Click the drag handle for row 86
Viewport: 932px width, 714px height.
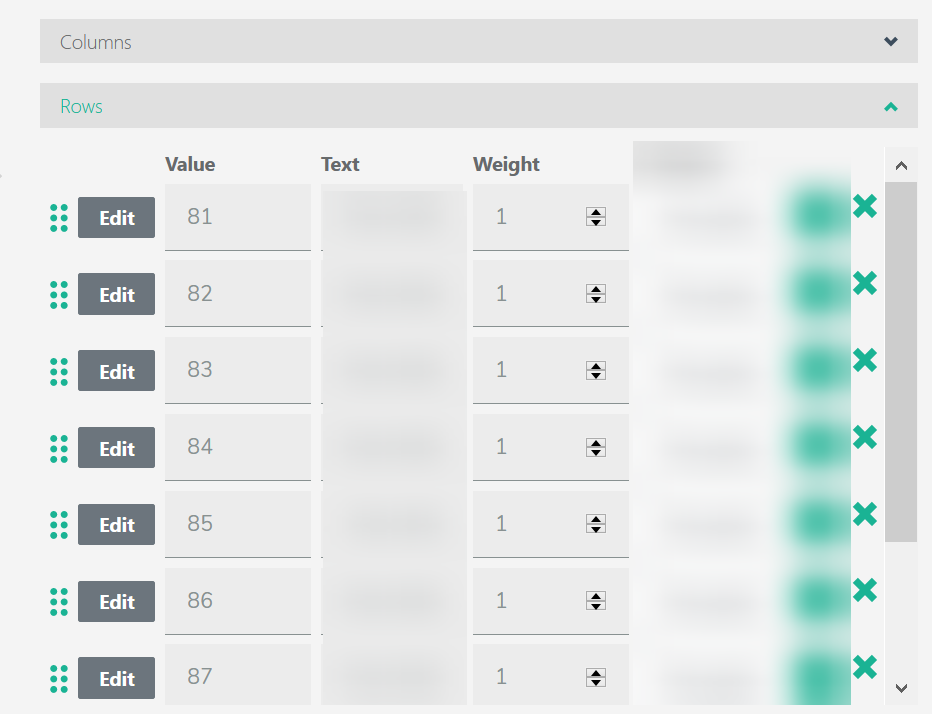(x=59, y=602)
